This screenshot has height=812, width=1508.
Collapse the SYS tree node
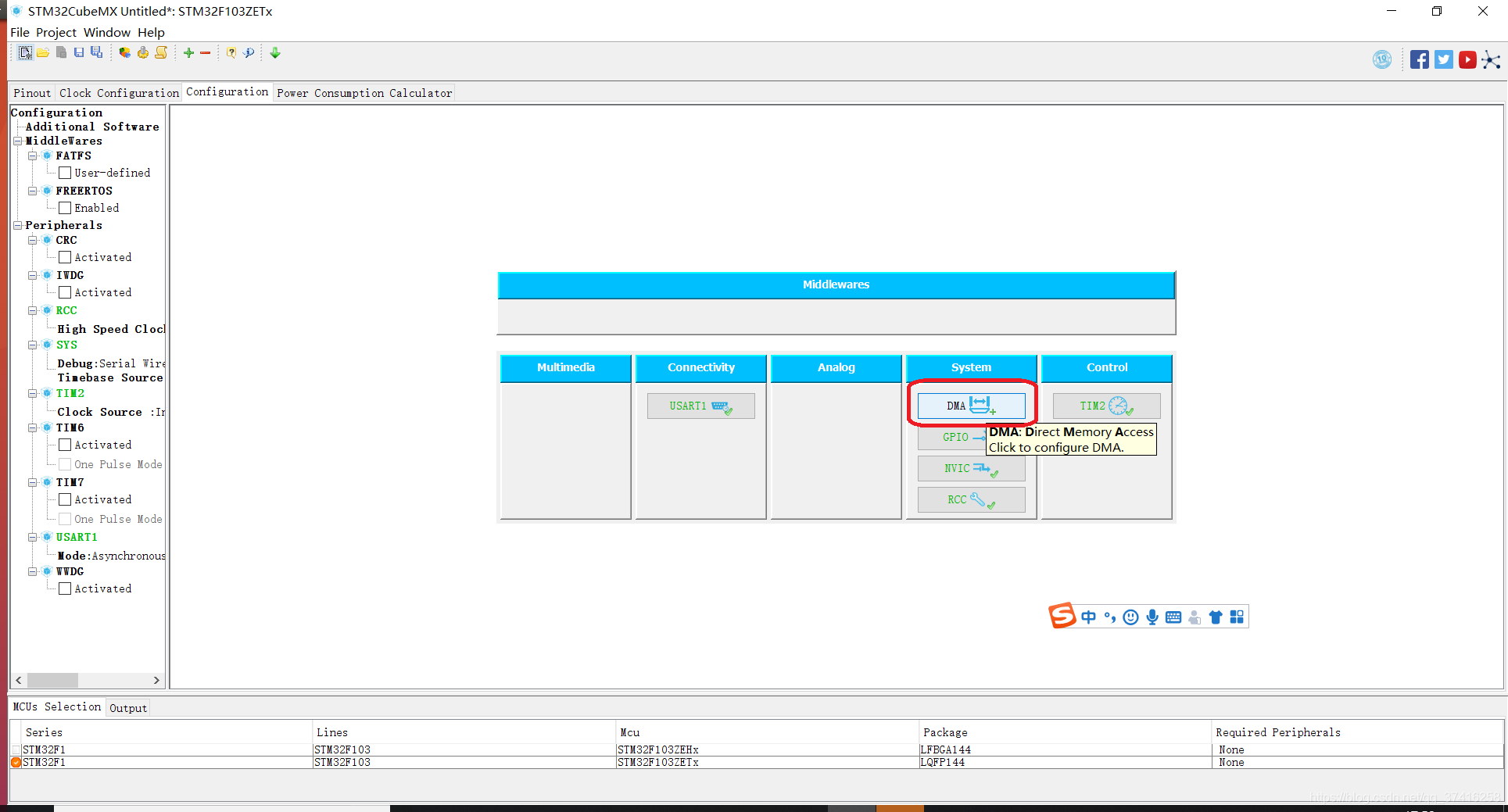33,345
